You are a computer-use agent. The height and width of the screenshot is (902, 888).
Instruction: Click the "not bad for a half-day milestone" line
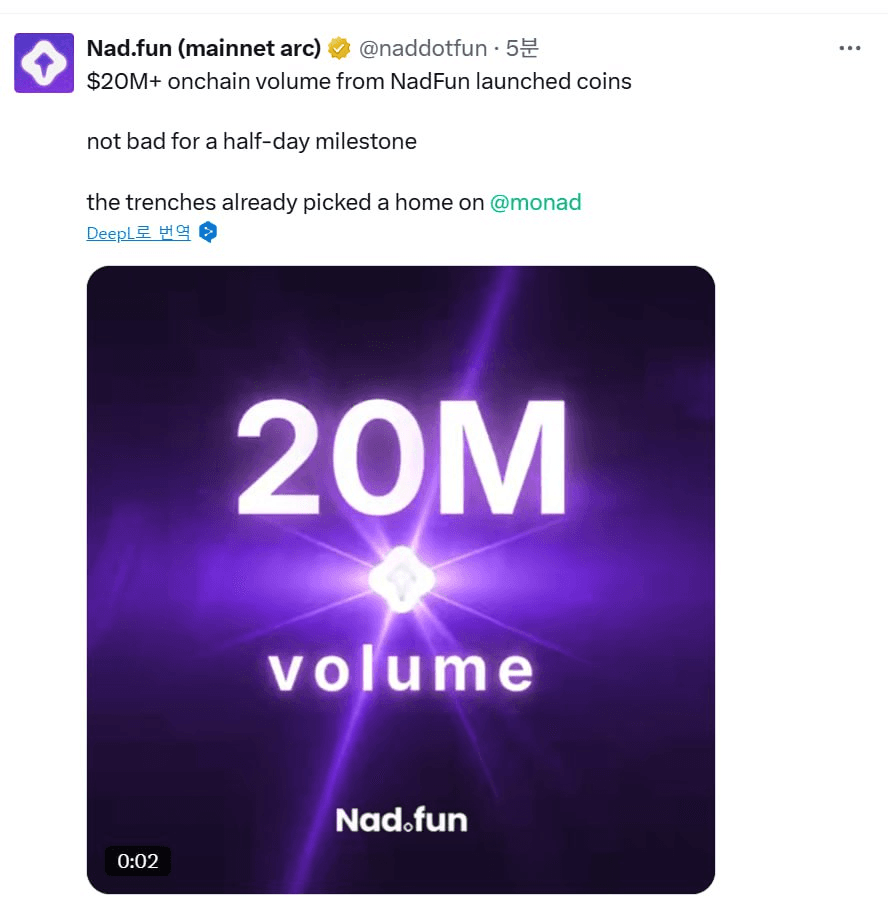pyautogui.click(x=251, y=141)
